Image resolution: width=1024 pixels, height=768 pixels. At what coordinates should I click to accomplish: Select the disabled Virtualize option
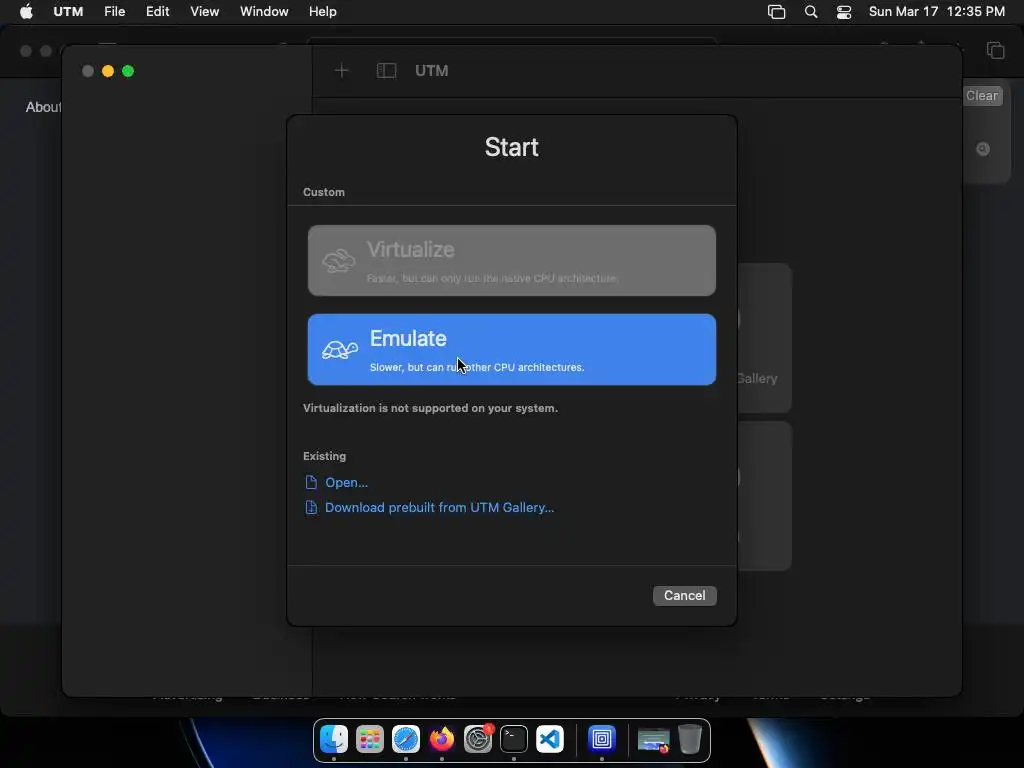point(511,261)
